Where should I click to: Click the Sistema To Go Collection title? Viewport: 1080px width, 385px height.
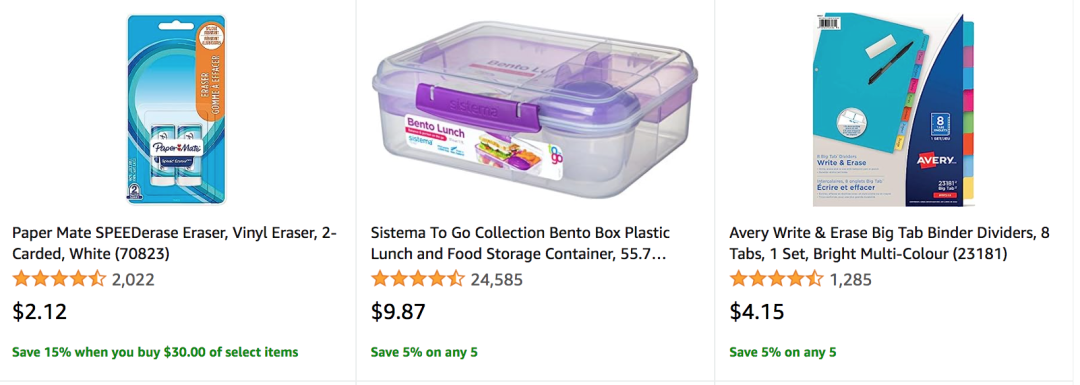tap(520, 243)
